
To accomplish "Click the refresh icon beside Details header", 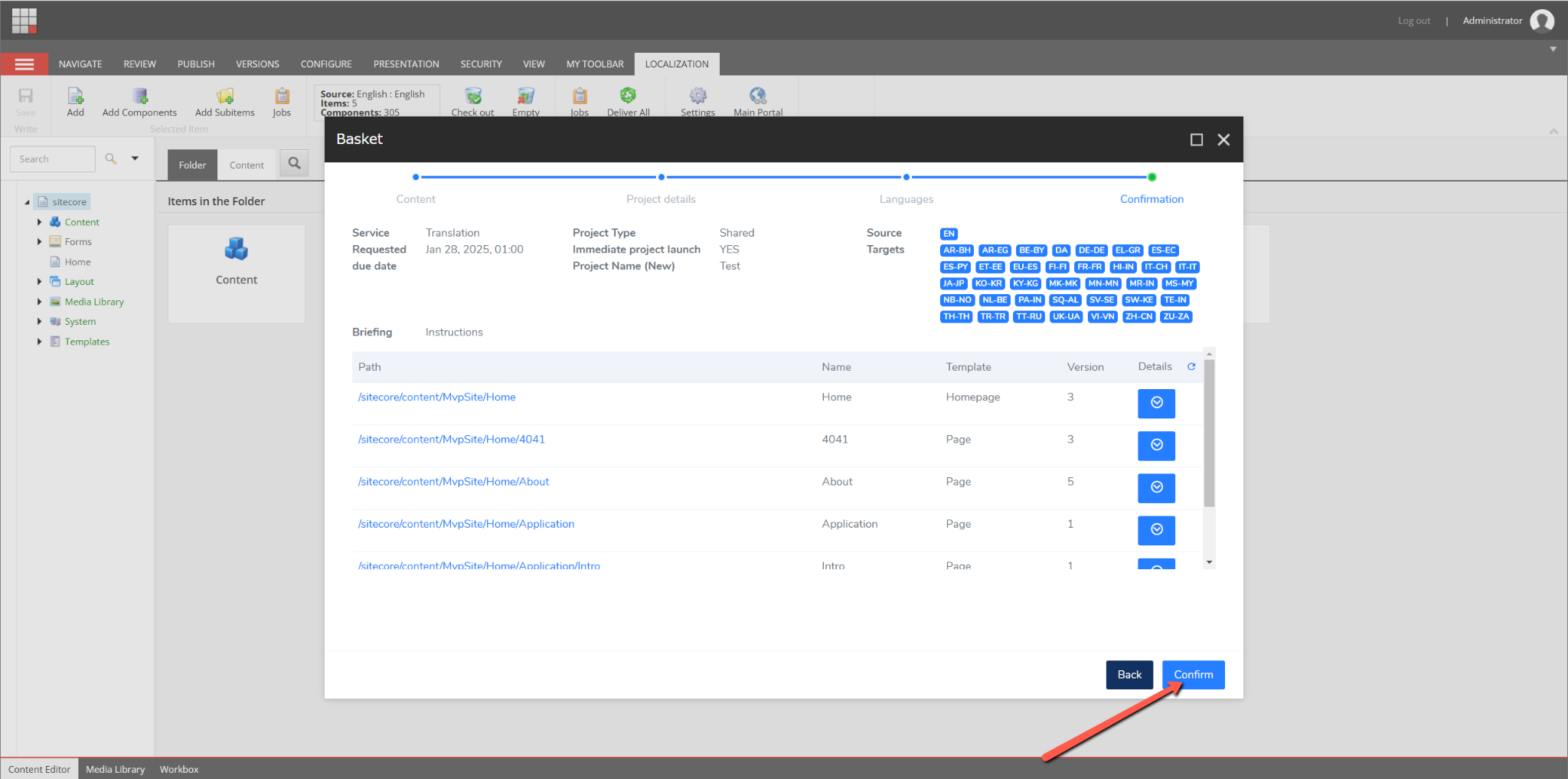I will click(1191, 366).
